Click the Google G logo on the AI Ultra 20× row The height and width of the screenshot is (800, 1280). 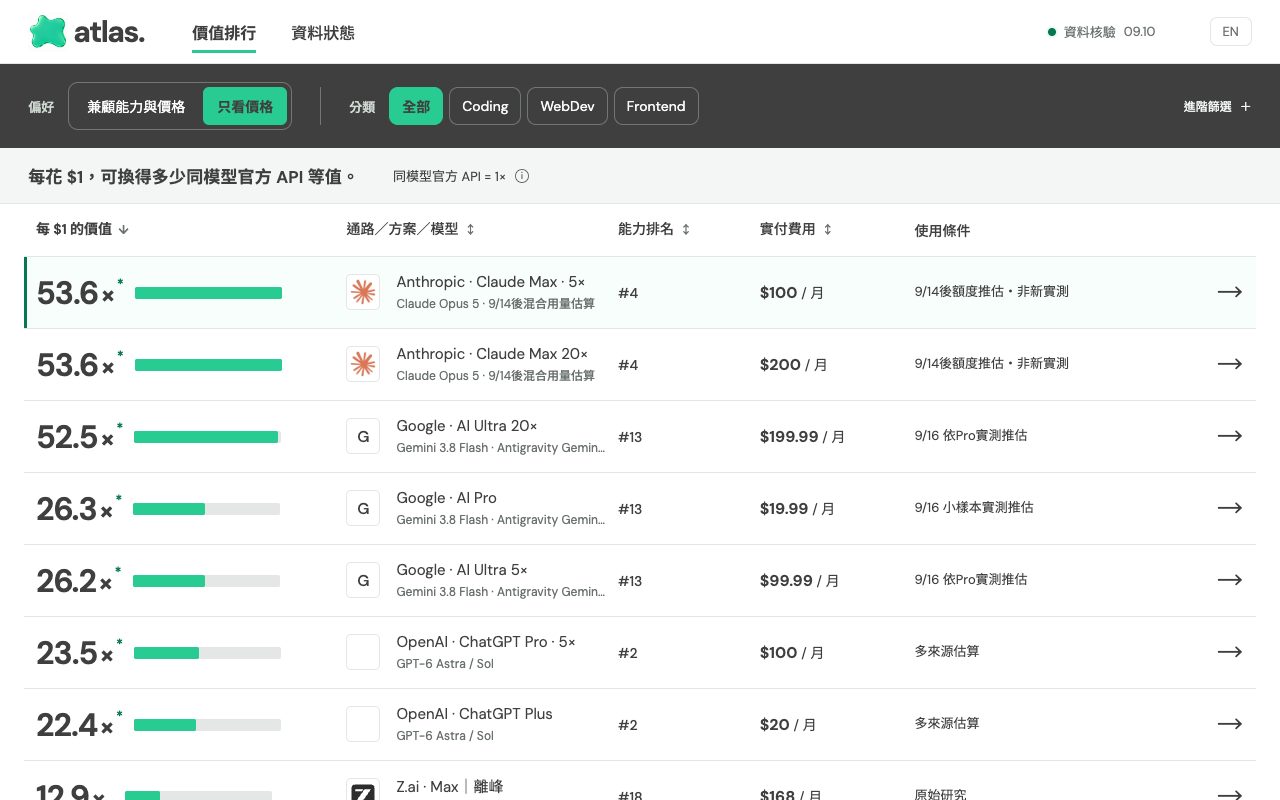363,436
